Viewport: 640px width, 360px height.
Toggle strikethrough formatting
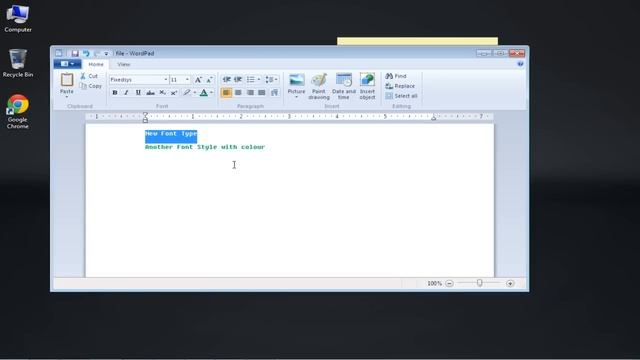click(x=150, y=93)
